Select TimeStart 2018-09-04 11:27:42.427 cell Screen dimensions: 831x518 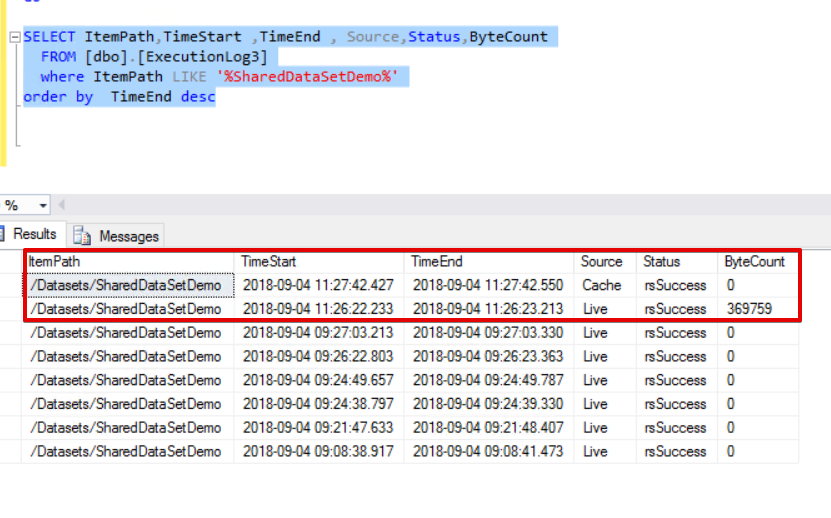319,285
